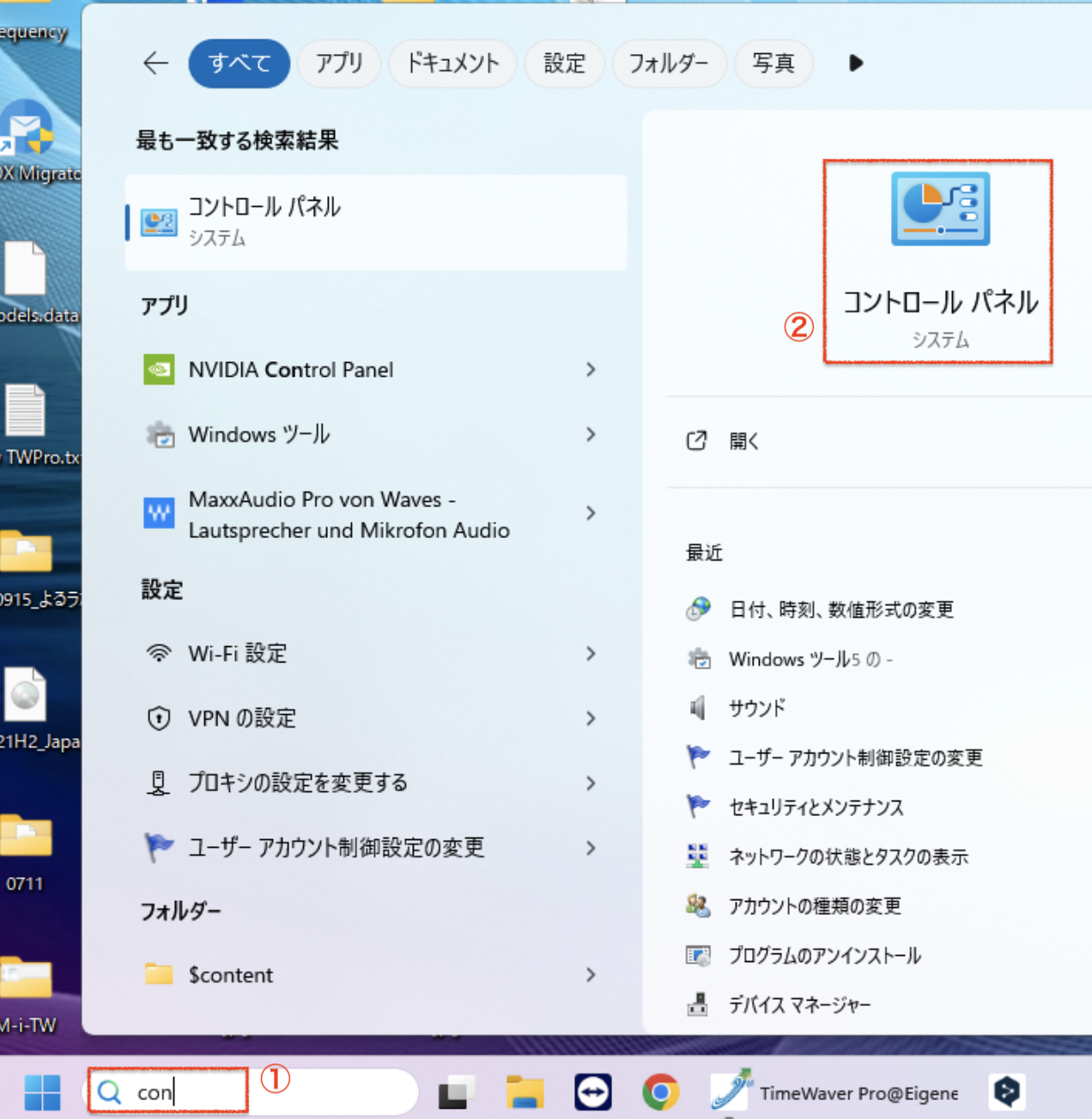
Task: Open recent item ユーザー アカウント制御設定の変更
Action: click(x=856, y=758)
